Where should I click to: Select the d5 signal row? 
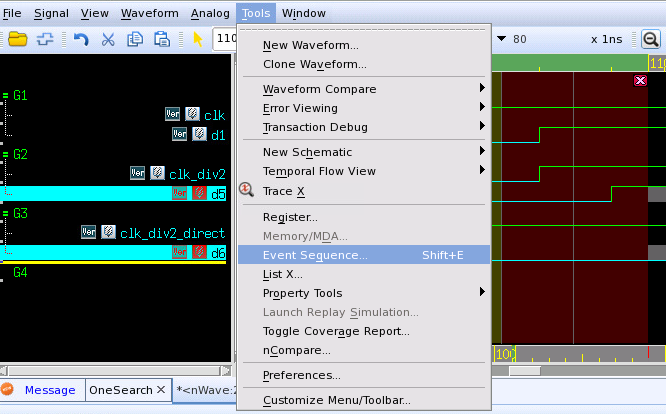click(113, 193)
